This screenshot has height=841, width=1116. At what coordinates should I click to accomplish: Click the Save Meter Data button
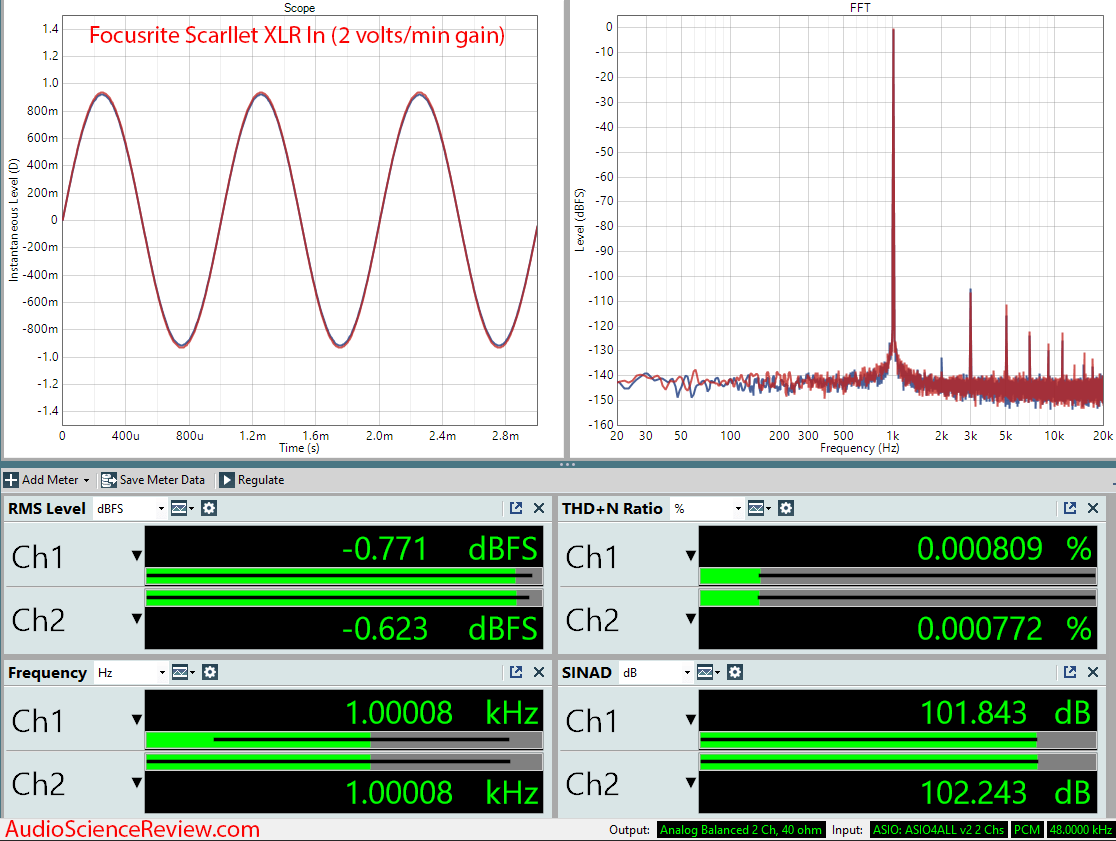pyautogui.click(x=153, y=480)
